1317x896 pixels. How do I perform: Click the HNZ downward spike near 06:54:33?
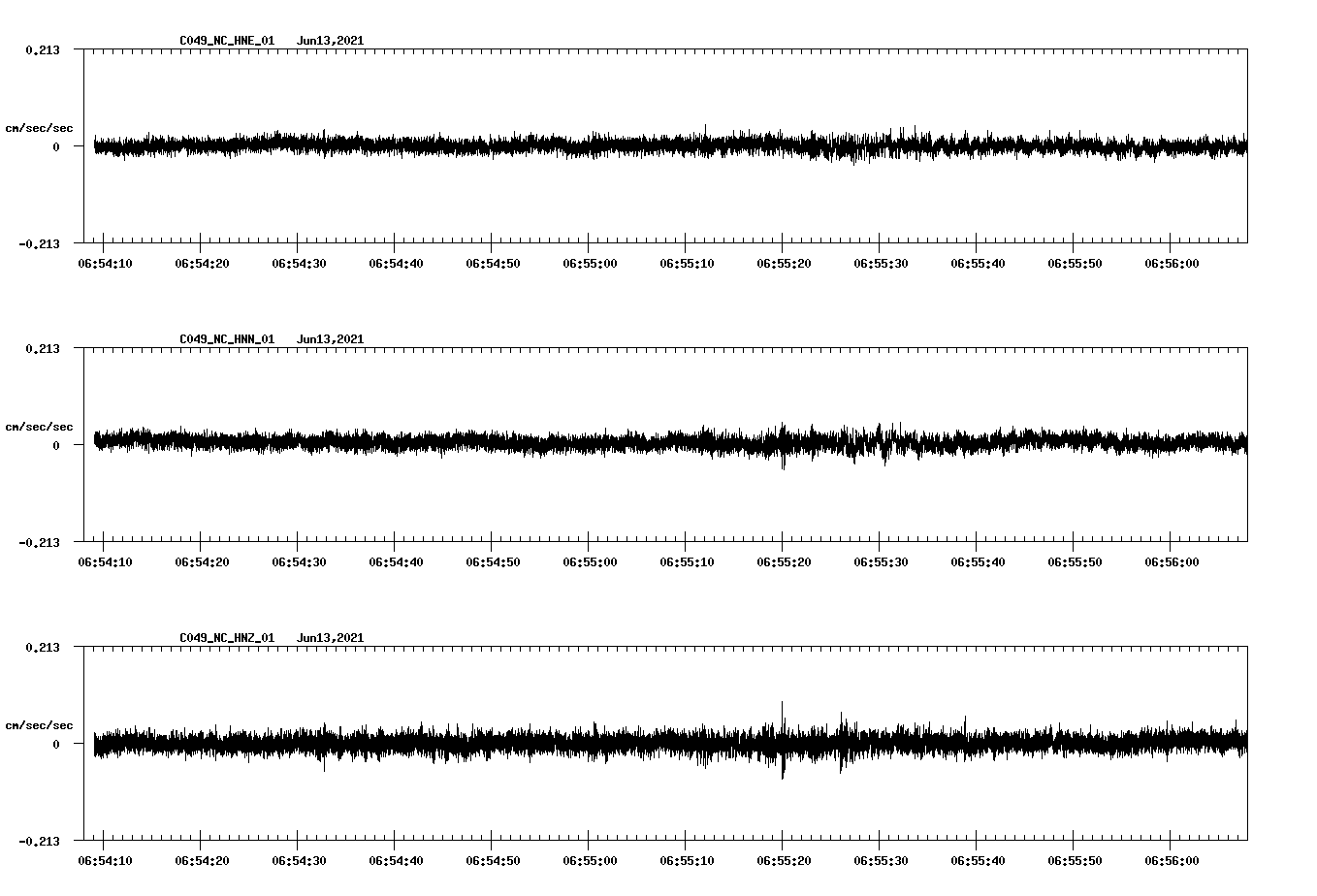(x=324, y=764)
